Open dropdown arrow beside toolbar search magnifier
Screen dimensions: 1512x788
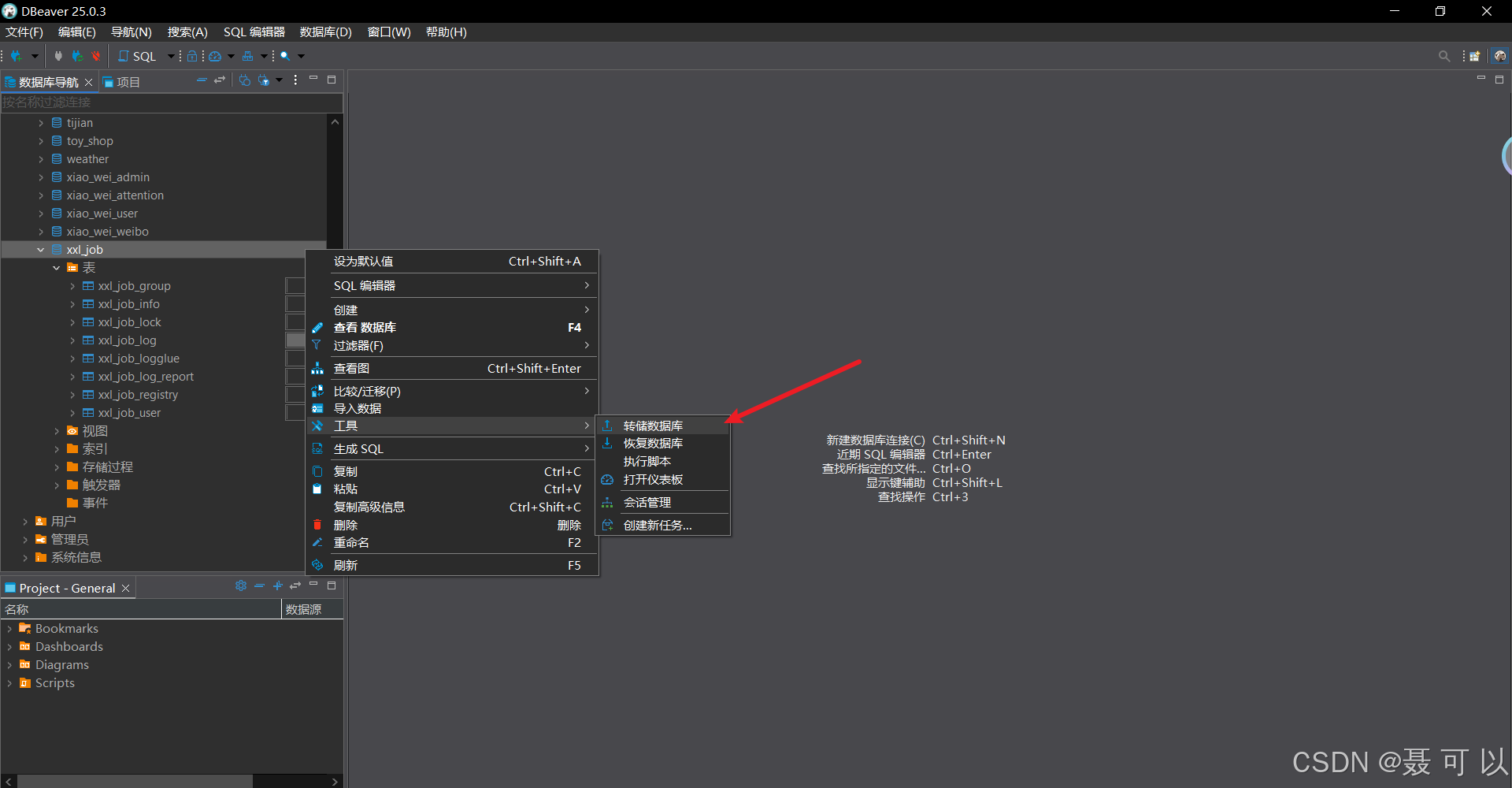[301, 56]
